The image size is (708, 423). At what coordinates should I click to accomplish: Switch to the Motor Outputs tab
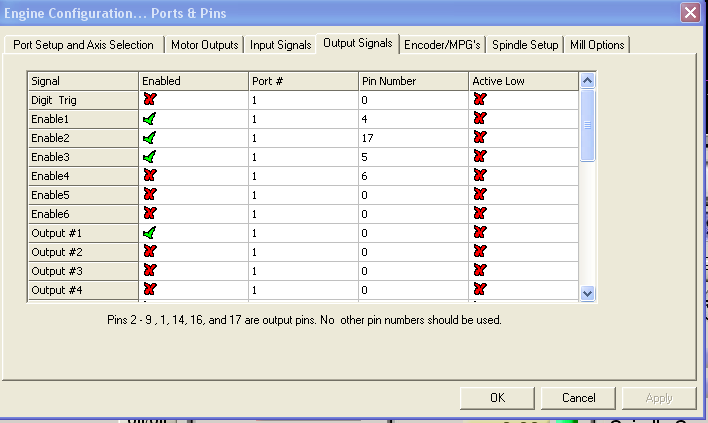(203, 45)
